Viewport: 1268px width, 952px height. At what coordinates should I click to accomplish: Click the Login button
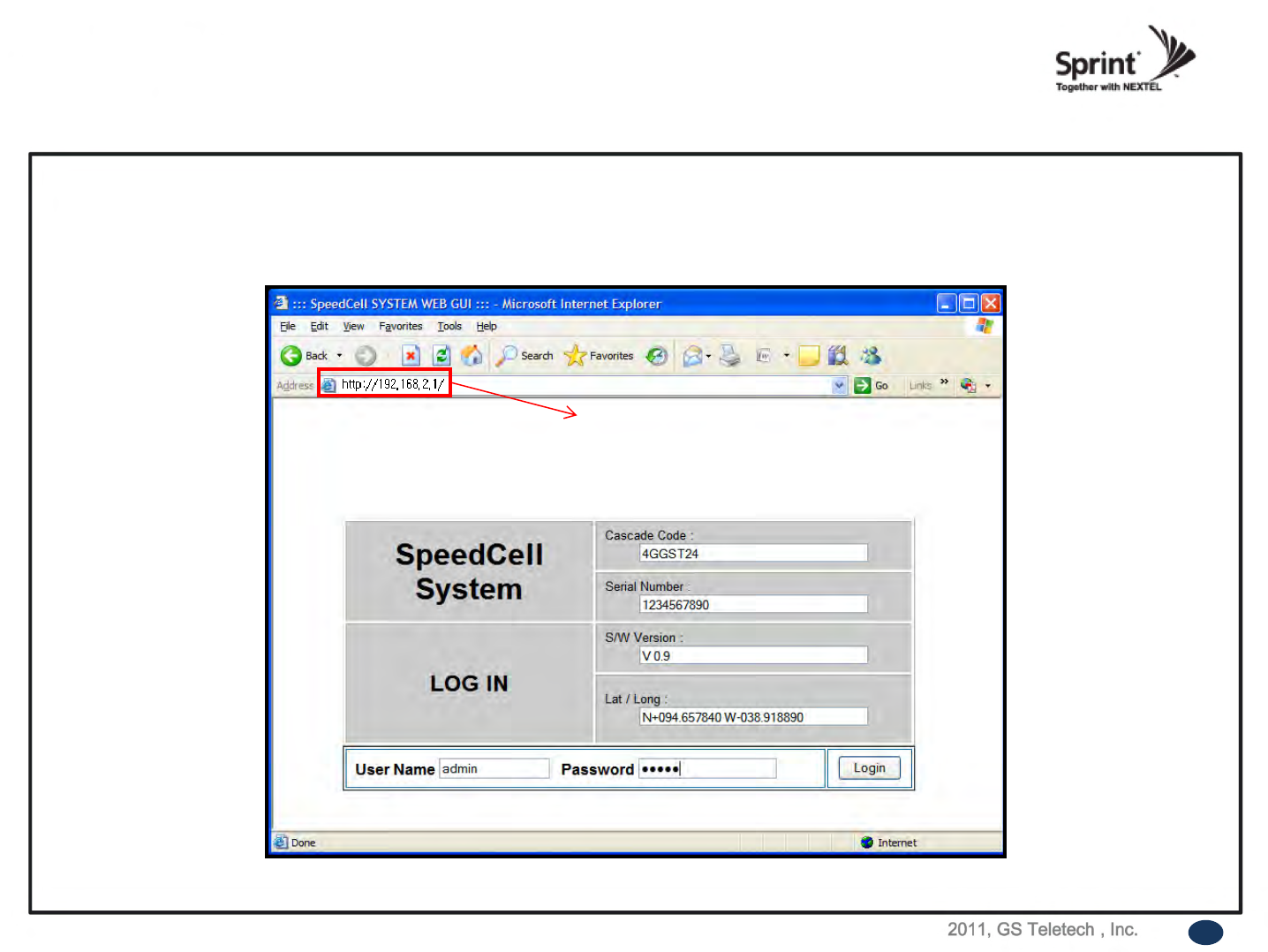(869, 768)
